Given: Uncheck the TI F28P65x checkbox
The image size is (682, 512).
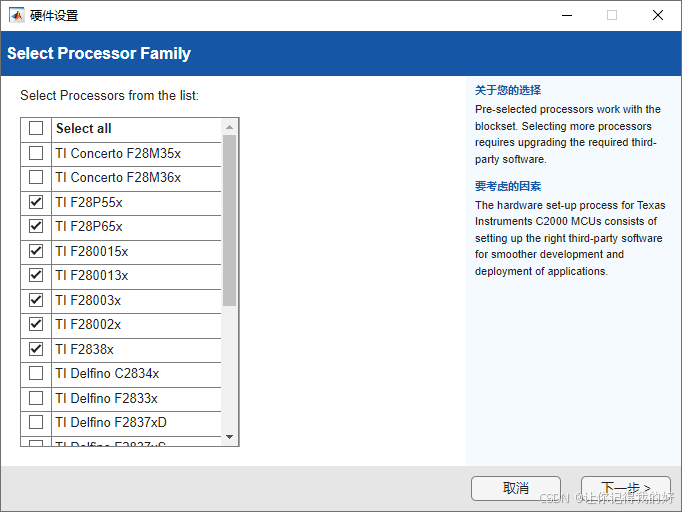Looking at the screenshot, I should tap(36, 226).
